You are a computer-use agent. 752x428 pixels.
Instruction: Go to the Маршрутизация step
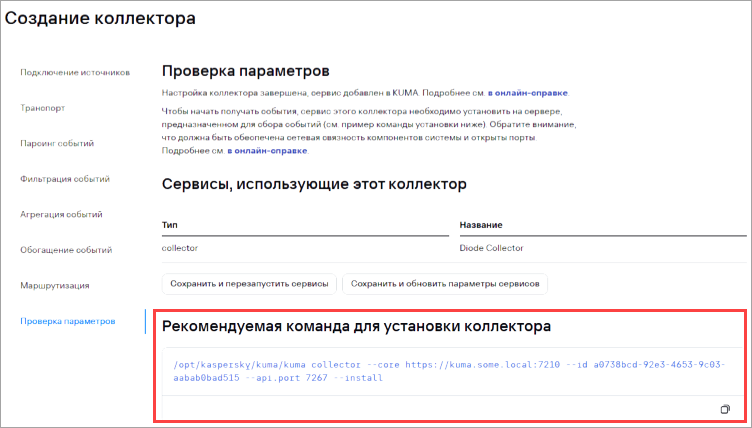(55, 285)
